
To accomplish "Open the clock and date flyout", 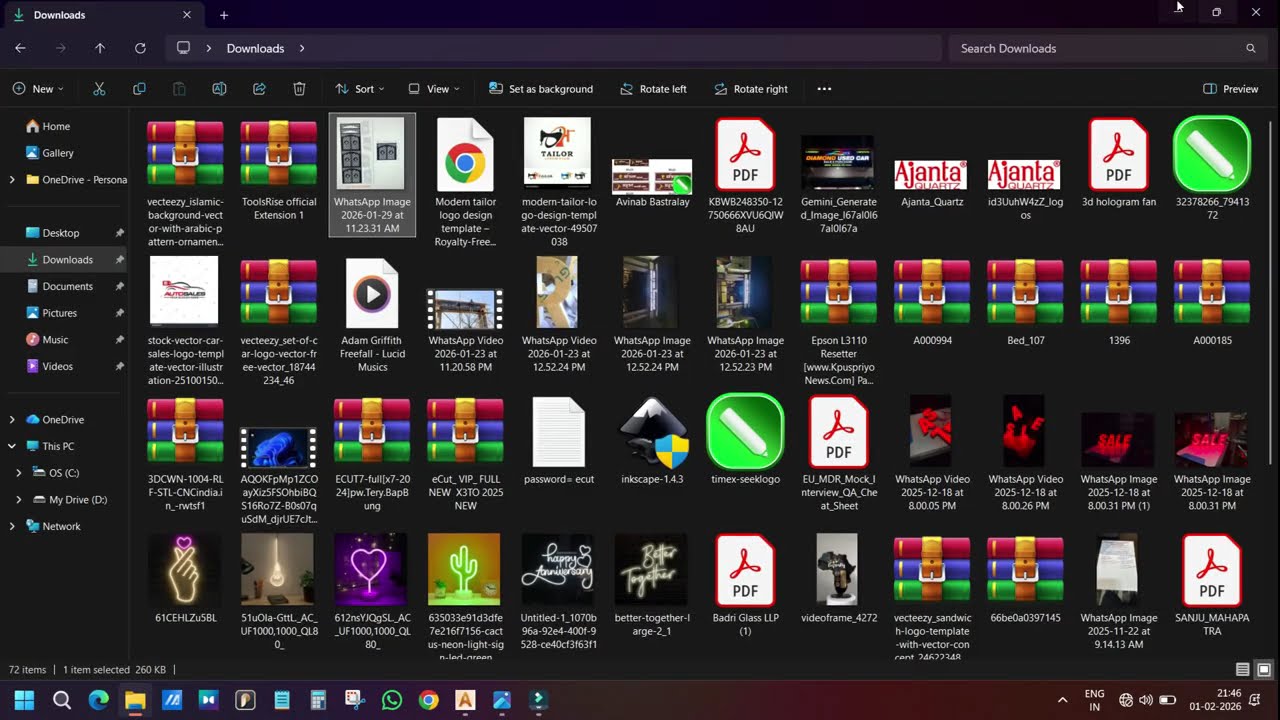I will (1215, 700).
